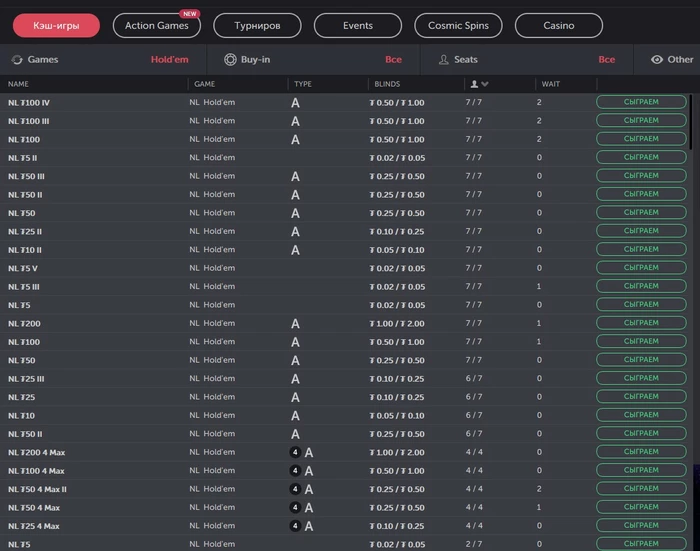Screen dimensions: 700x551
Task: Click the 6 / 7 seats value for NL 25
Action: (x=474, y=397)
